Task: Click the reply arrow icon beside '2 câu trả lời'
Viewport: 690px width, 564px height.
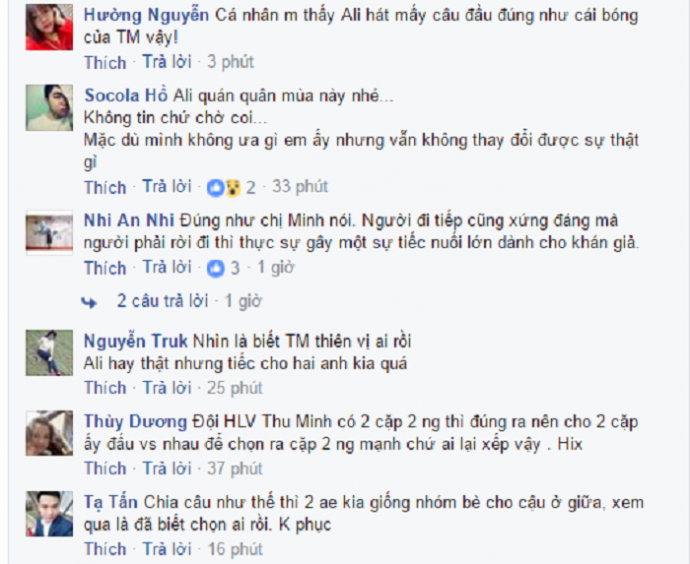Action: tap(89, 302)
